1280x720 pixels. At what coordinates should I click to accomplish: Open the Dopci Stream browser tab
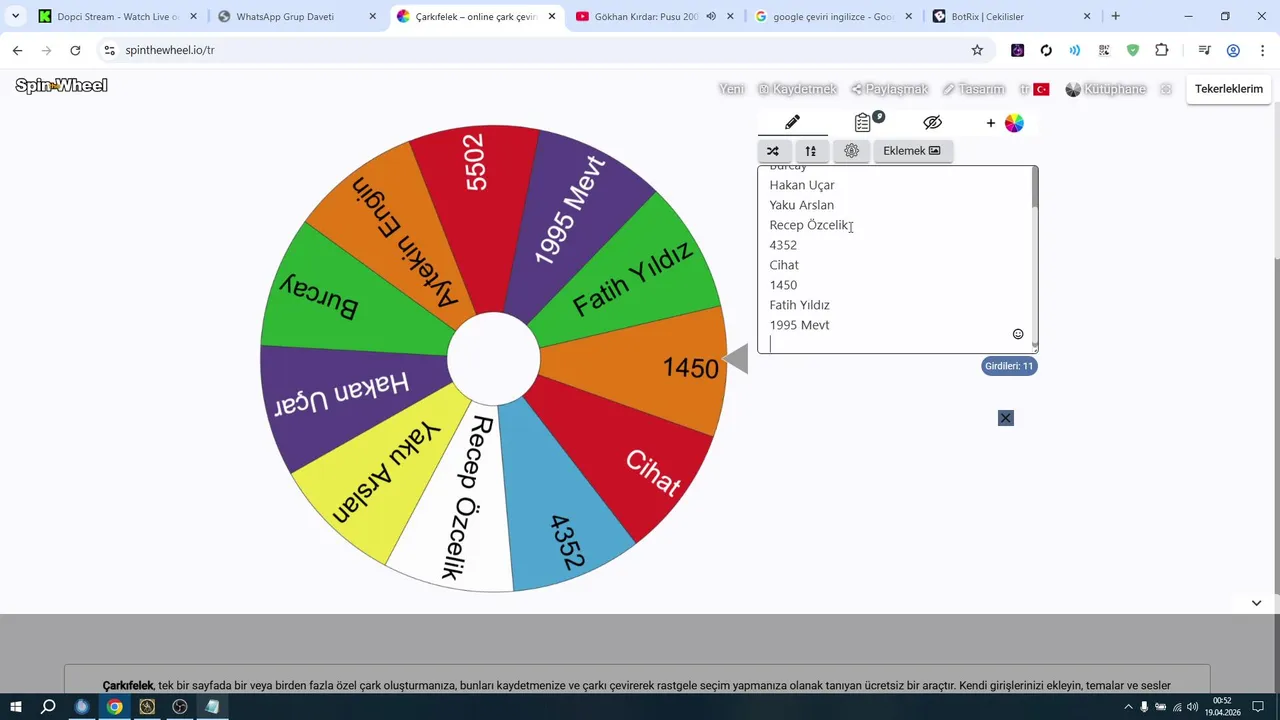click(x=118, y=16)
